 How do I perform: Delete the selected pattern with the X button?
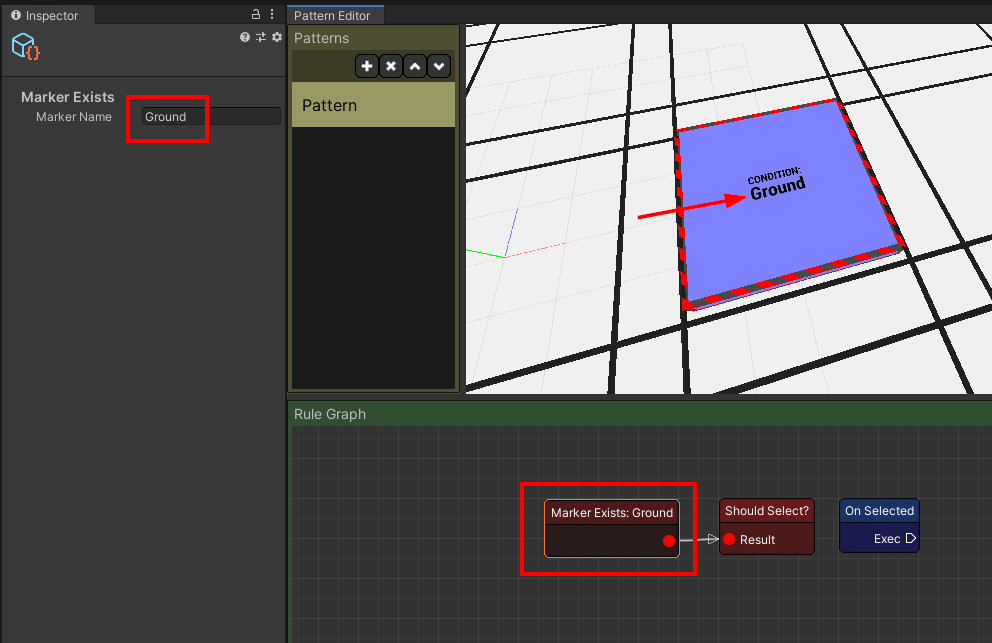391,66
